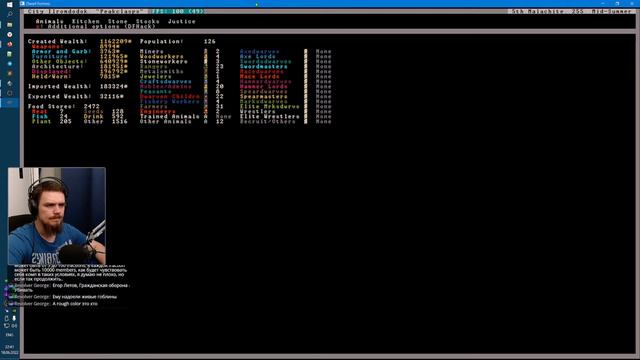Click the Furniture wealth row

80,56
